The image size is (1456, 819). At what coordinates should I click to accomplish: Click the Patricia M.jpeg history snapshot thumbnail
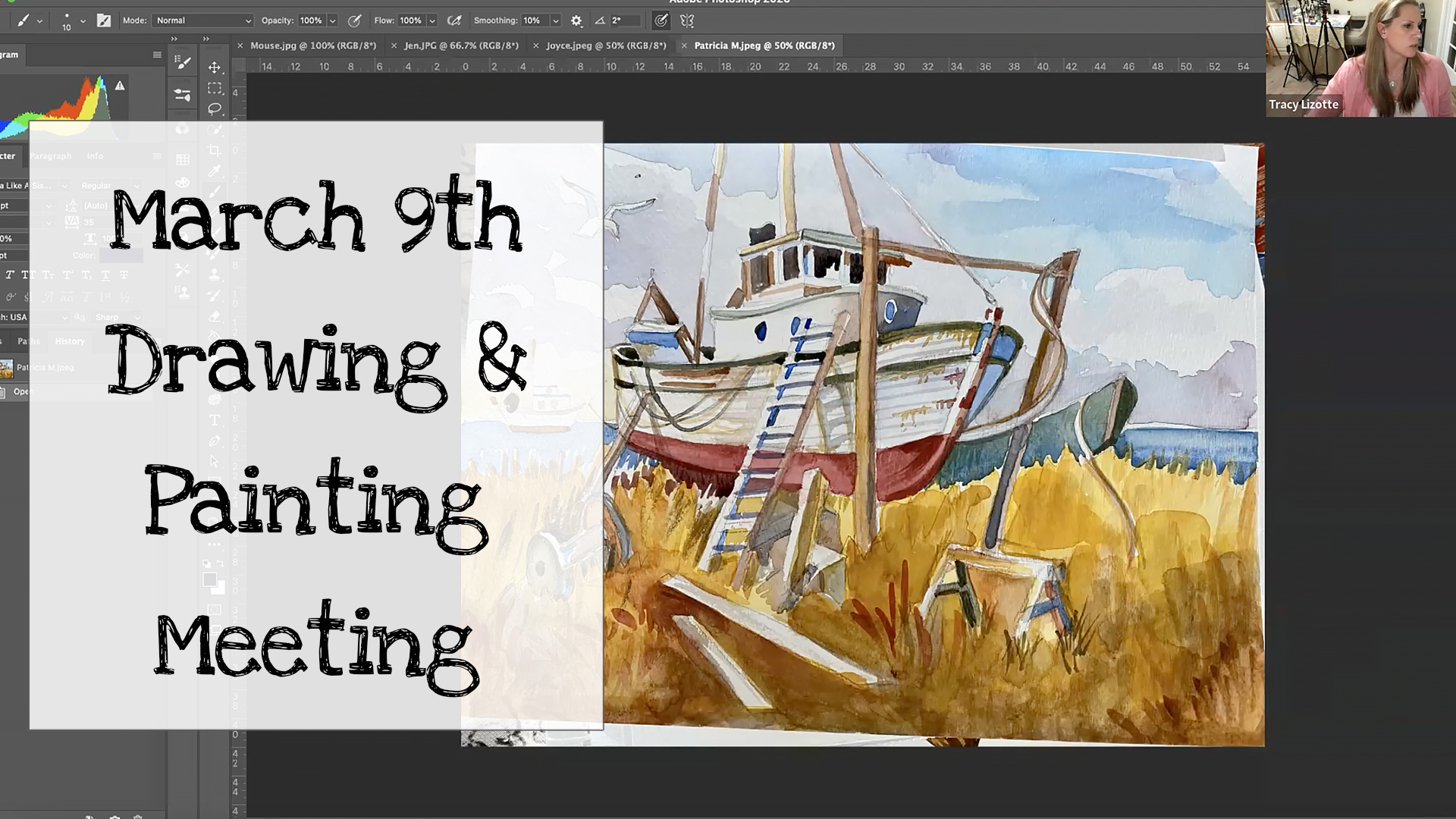point(7,368)
